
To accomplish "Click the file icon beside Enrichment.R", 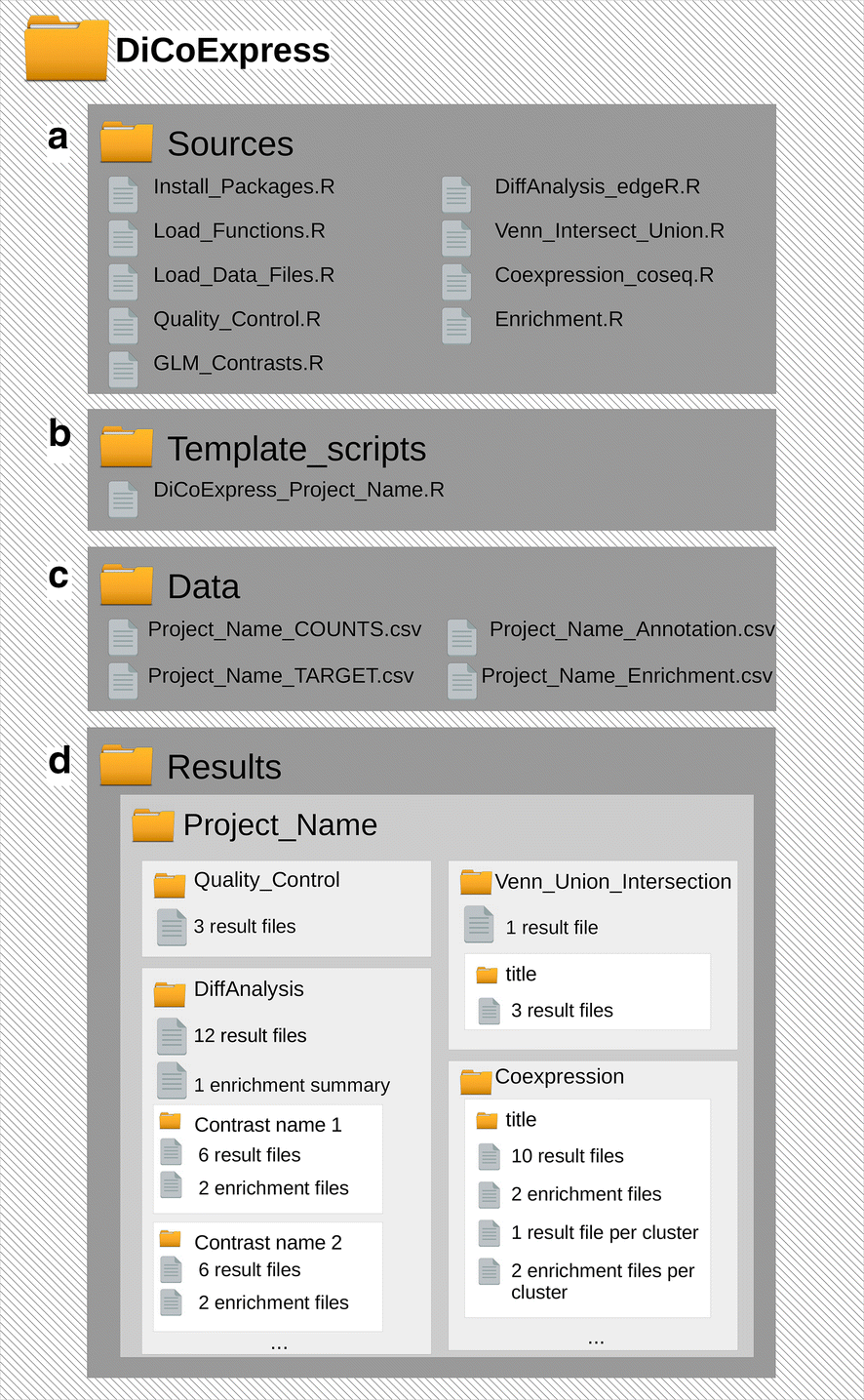I will (456, 326).
